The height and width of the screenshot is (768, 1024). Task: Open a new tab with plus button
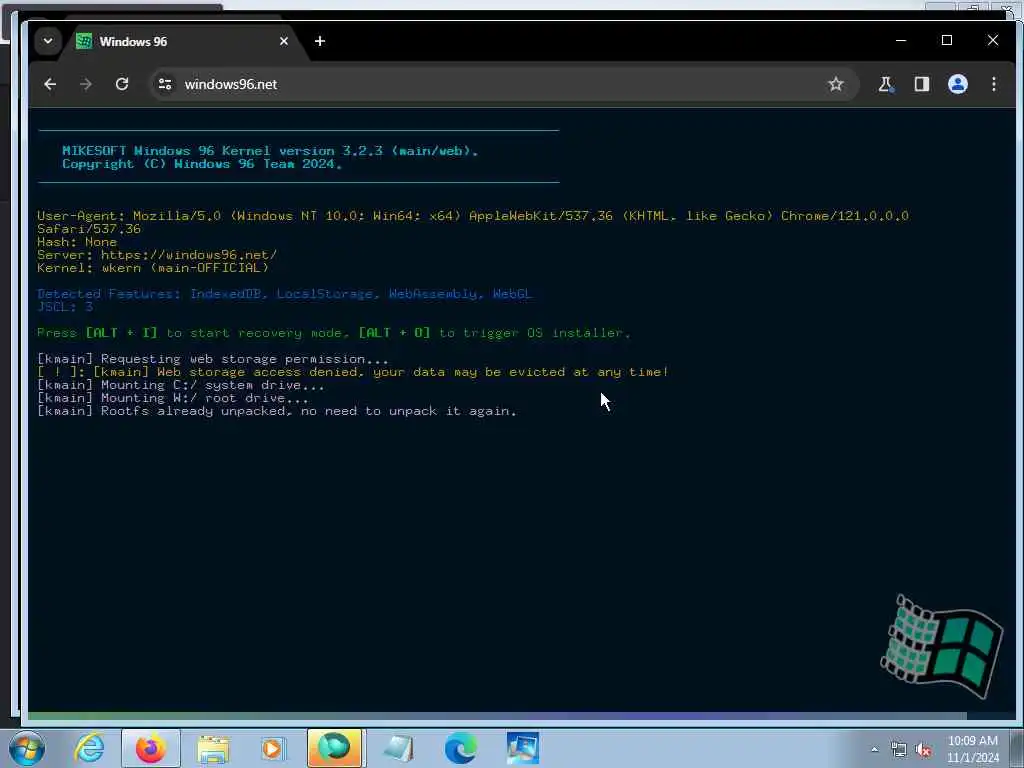coord(319,41)
